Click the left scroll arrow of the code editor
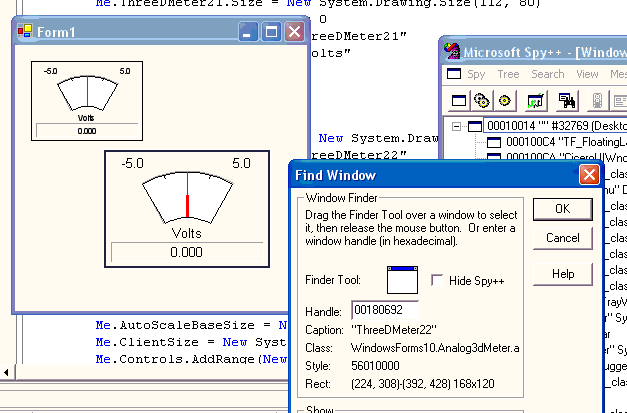The image size is (627, 413). tap(6, 372)
